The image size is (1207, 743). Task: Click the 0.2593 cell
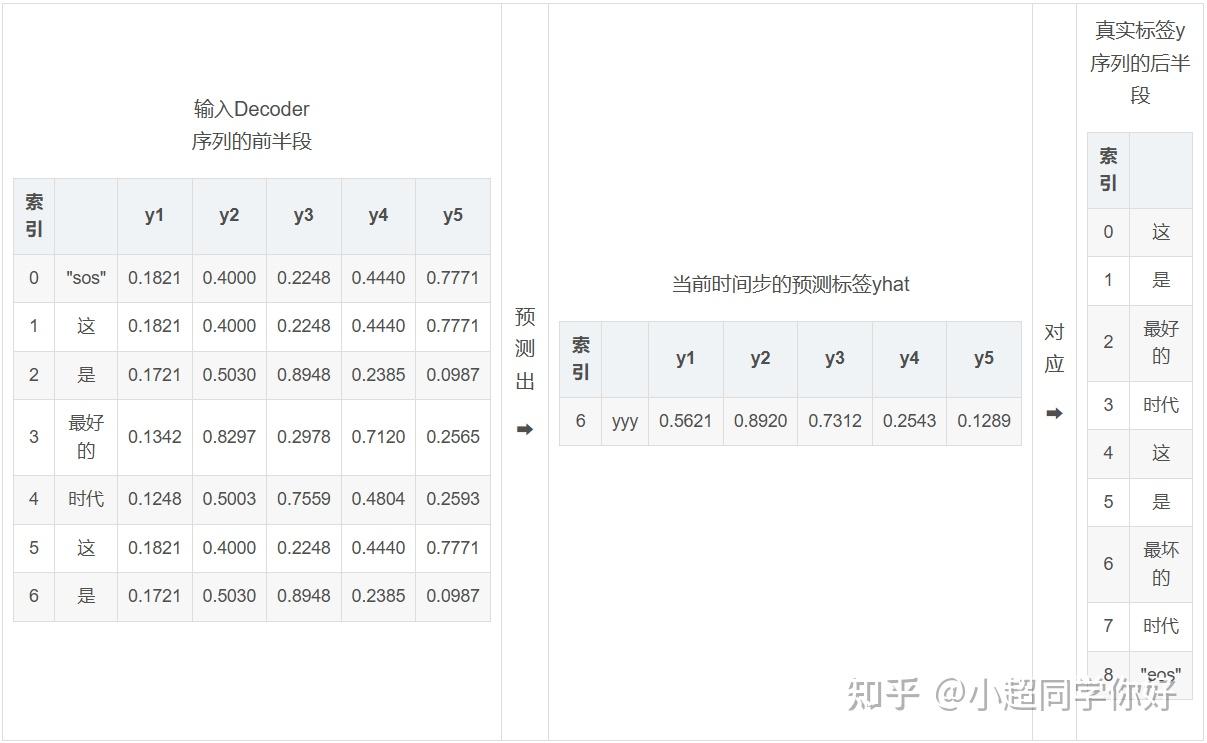point(453,499)
